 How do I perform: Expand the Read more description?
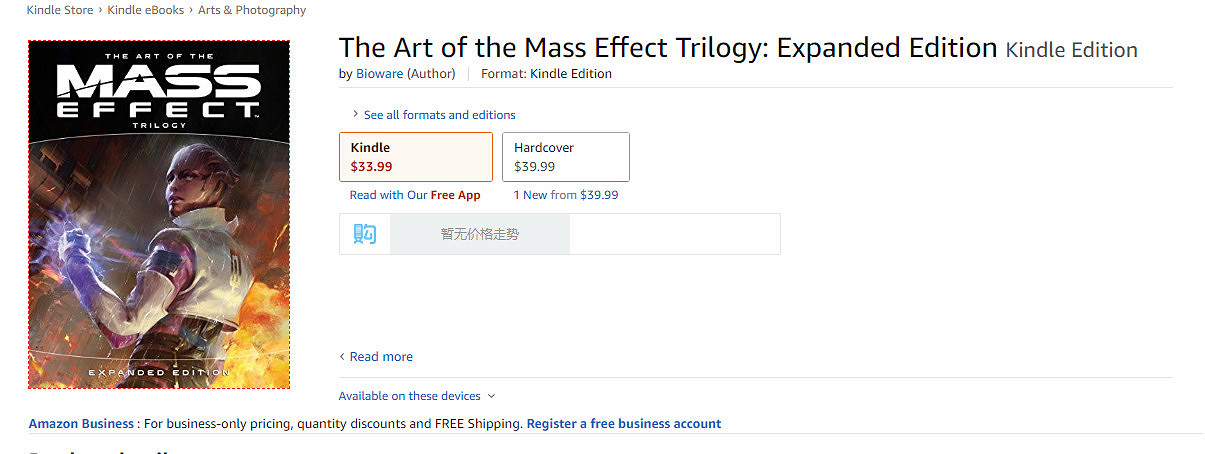point(381,357)
